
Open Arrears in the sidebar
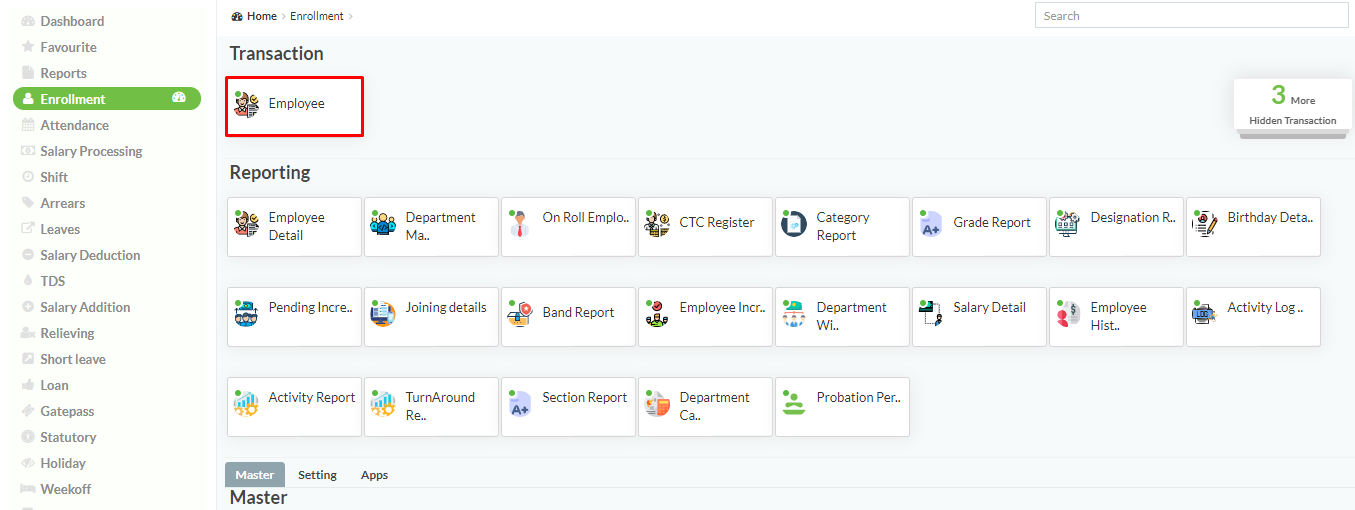pos(62,203)
